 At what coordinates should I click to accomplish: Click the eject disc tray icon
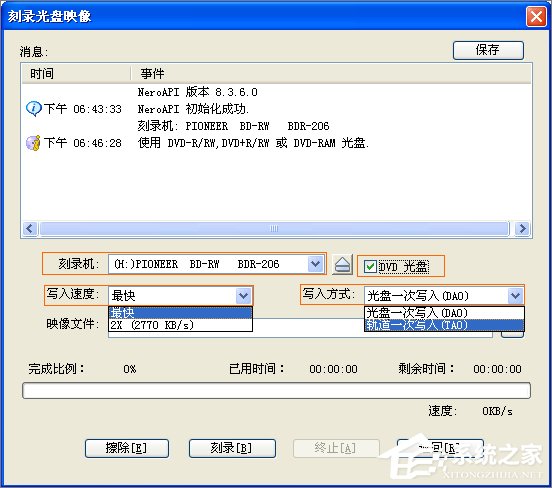point(342,264)
